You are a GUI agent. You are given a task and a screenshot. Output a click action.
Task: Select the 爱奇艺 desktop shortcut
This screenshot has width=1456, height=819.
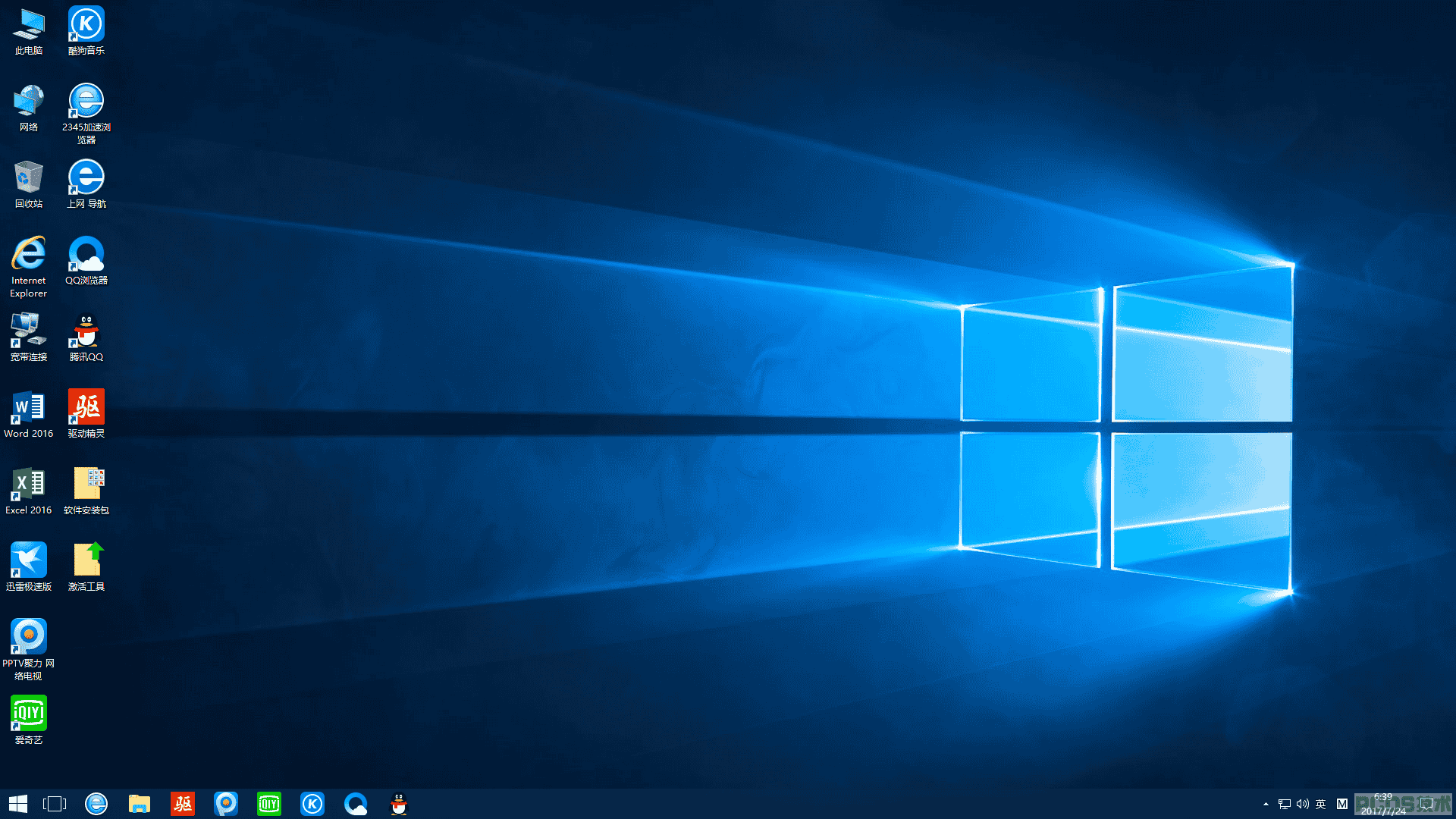tap(29, 720)
